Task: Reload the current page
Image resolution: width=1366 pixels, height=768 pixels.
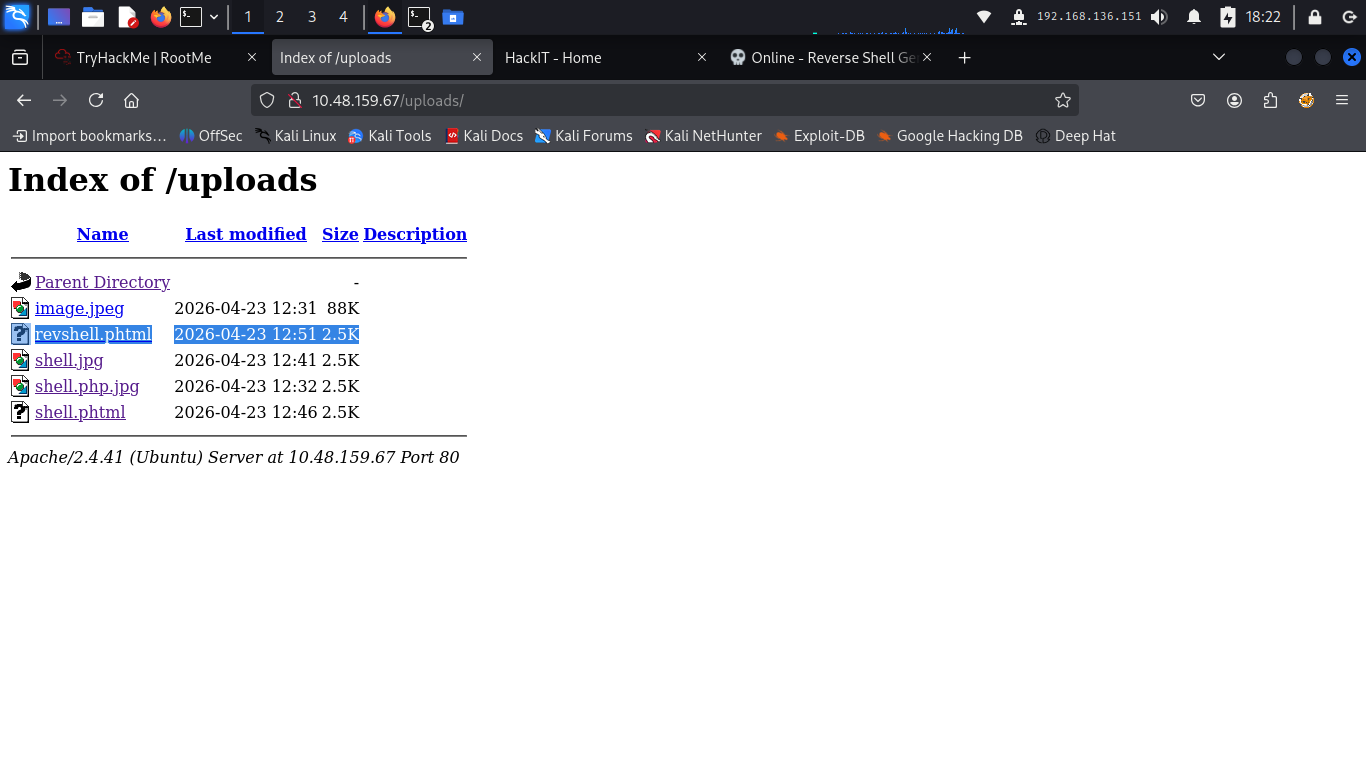Action: (x=96, y=100)
